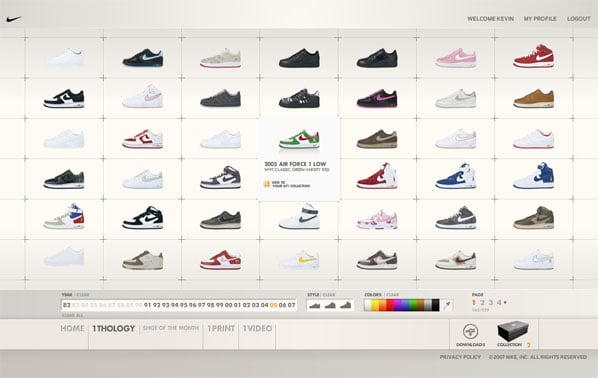The image size is (598, 378).
Task: Pick the red color swatch
Action: coord(390,305)
